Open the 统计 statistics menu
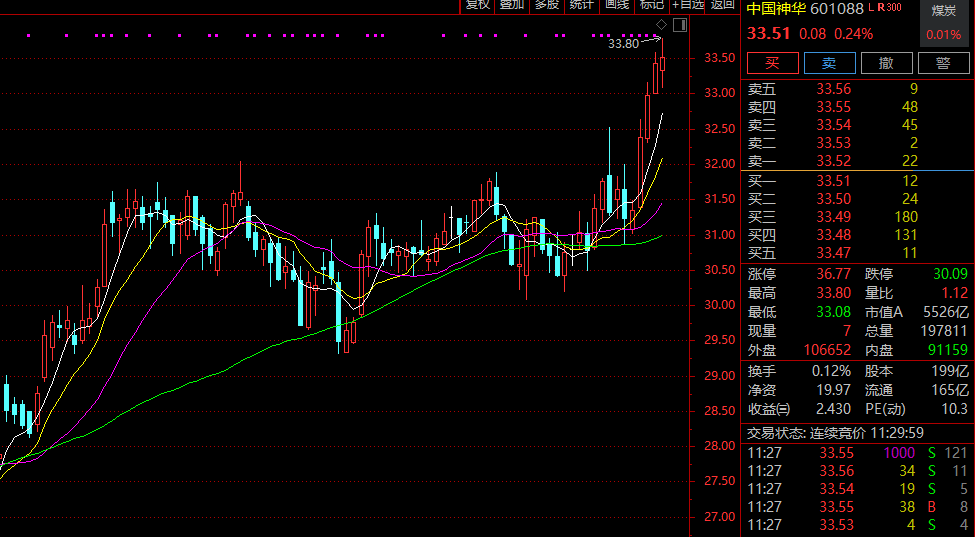The width and height of the screenshot is (975, 537). (x=581, y=5)
